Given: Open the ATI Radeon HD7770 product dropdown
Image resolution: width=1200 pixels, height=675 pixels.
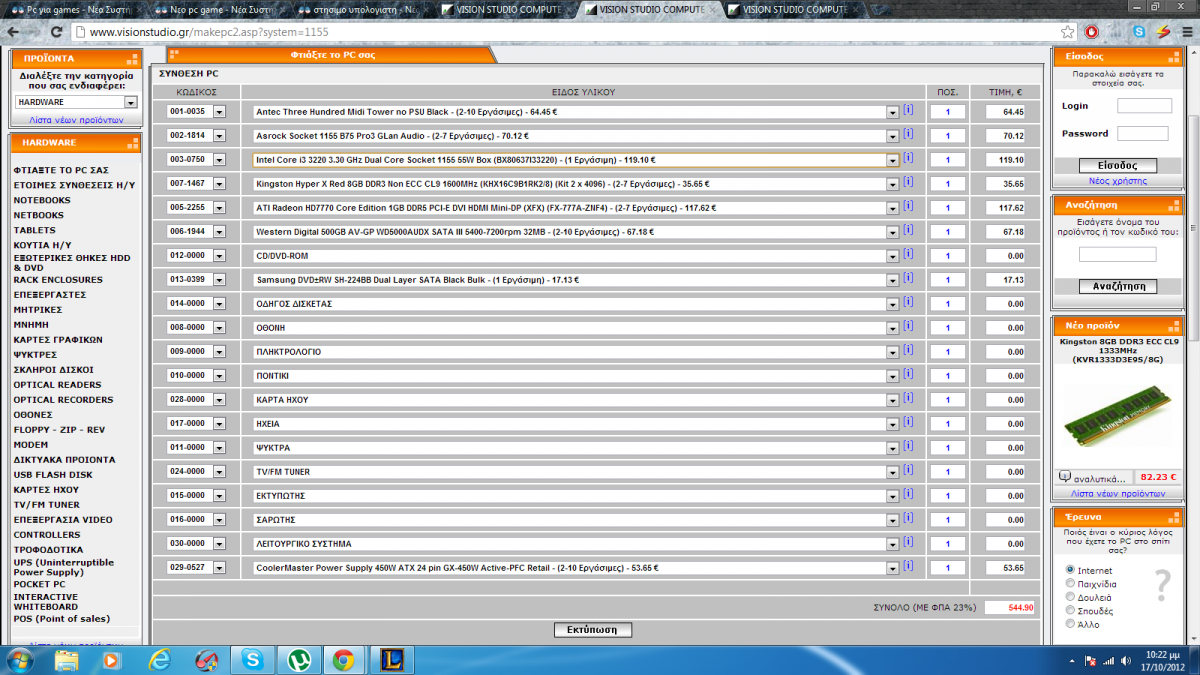Looking at the screenshot, I should [893, 208].
